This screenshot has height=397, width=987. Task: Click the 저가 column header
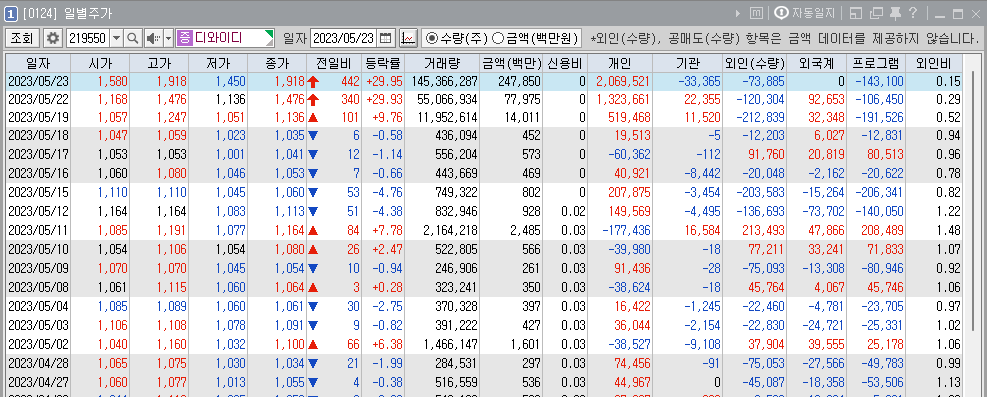tap(218, 64)
